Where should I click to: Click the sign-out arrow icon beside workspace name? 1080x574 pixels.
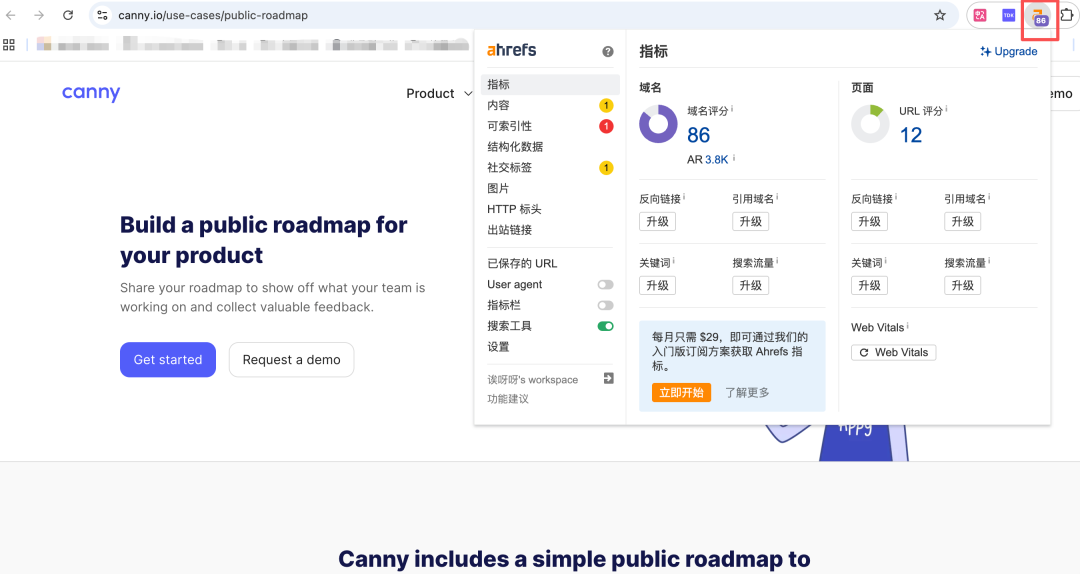pos(608,379)
